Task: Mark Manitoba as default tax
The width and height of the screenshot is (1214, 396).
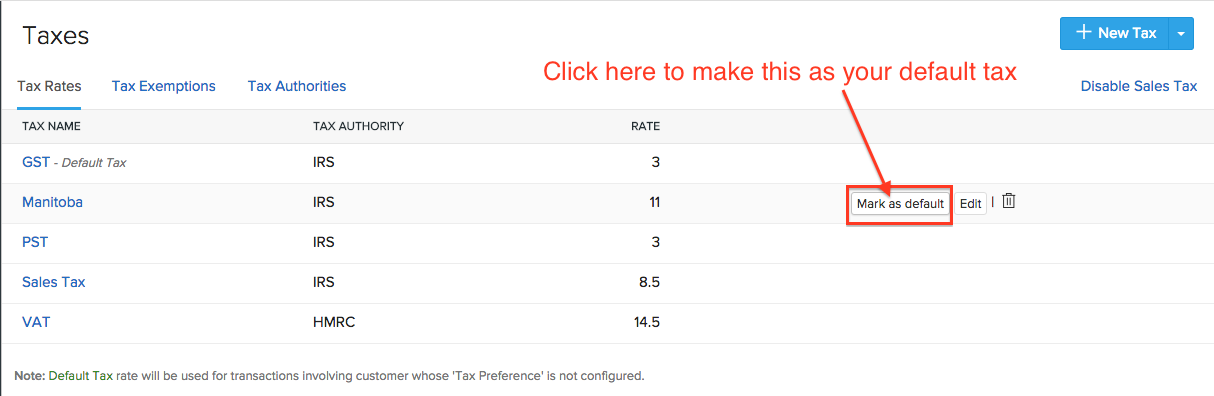Action: coord(900,203)
